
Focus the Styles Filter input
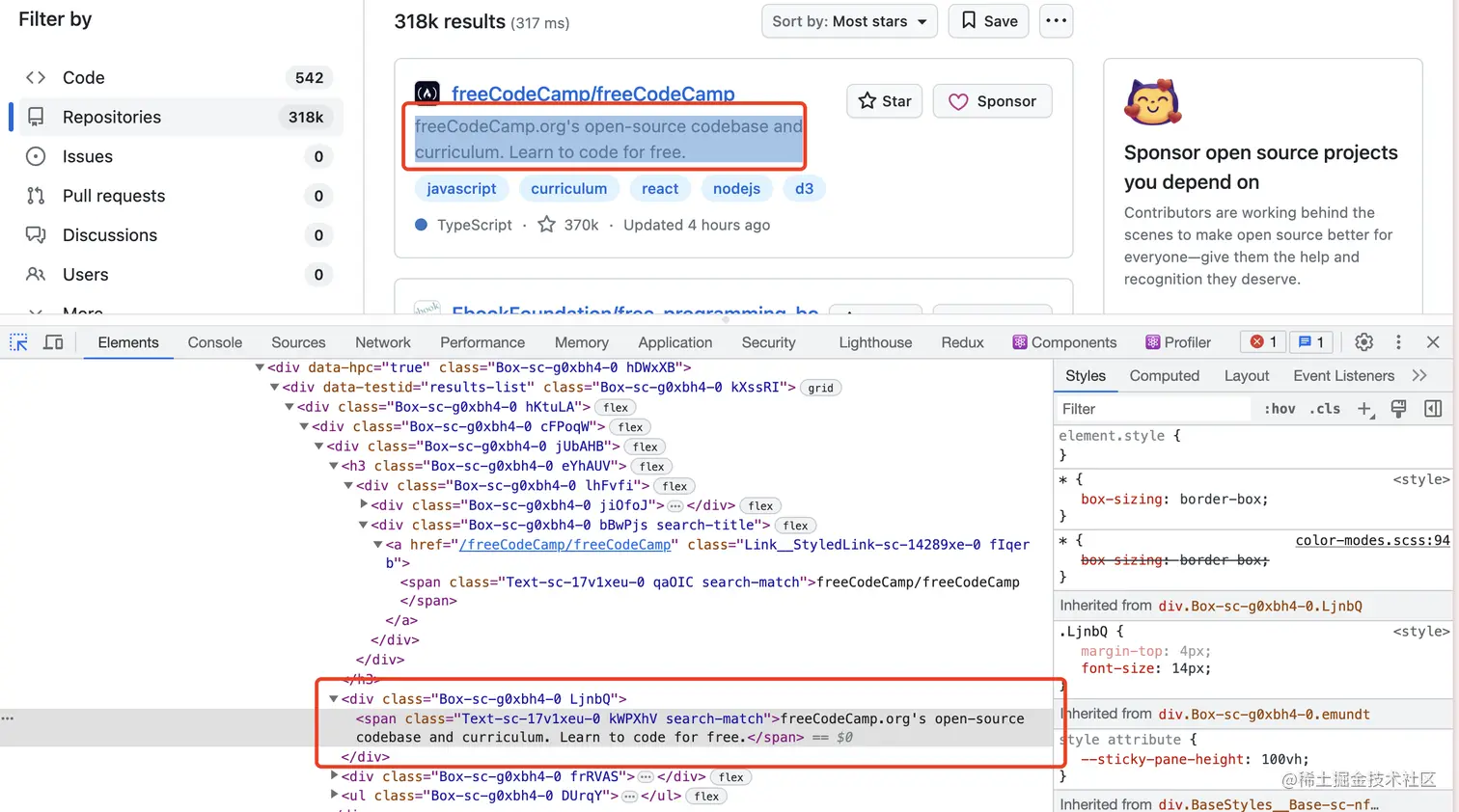tap(1154, 409)
